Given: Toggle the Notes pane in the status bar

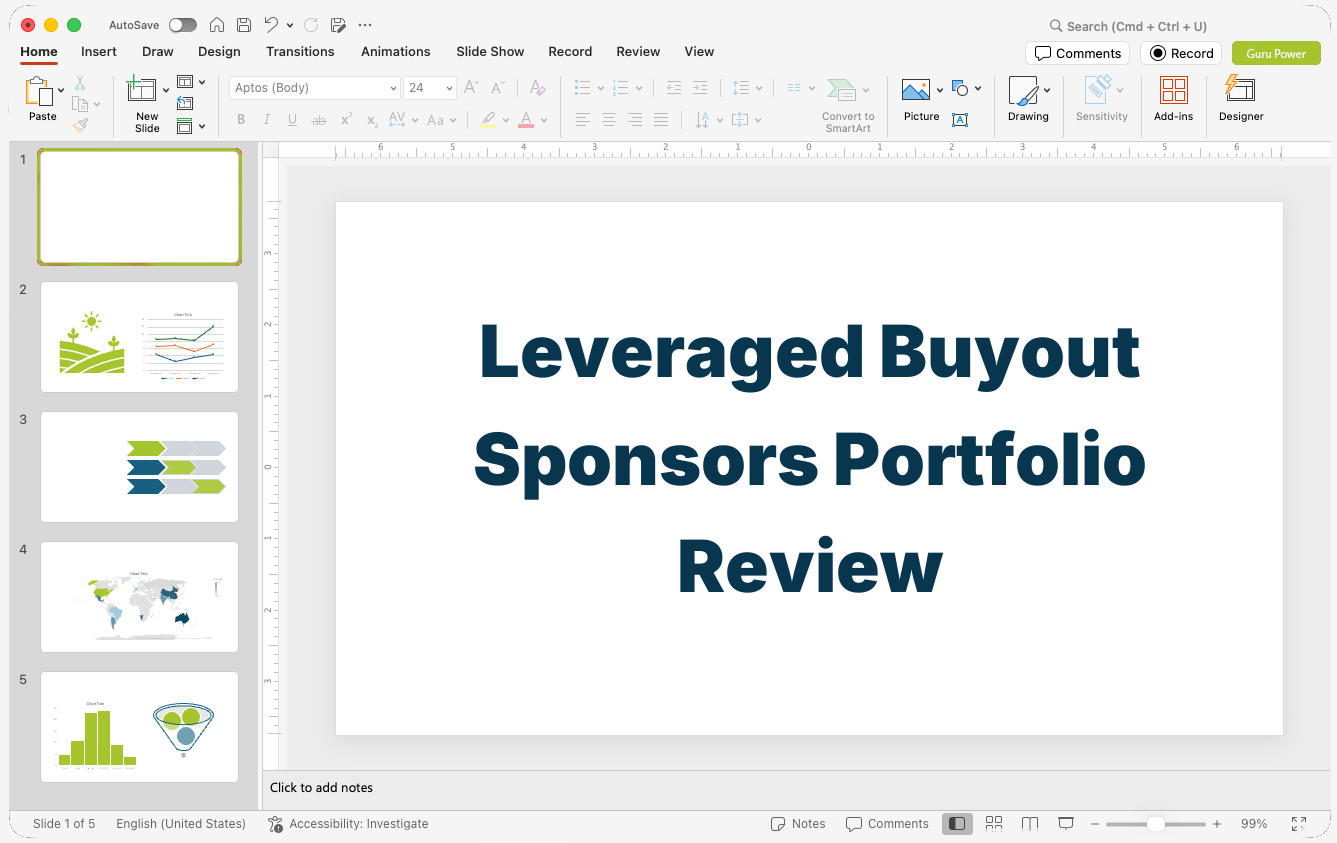Looking at the screenshot, I should click(x=798, y=824).
